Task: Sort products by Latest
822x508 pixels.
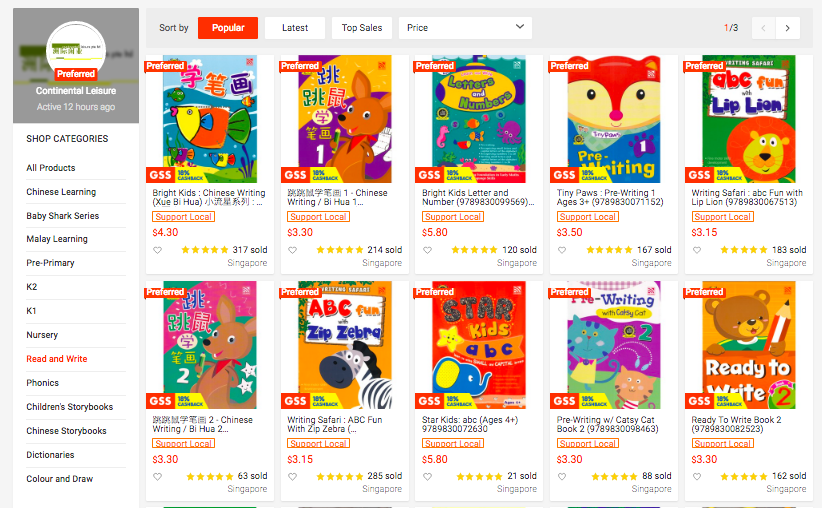Action: [x=295, y=28]
